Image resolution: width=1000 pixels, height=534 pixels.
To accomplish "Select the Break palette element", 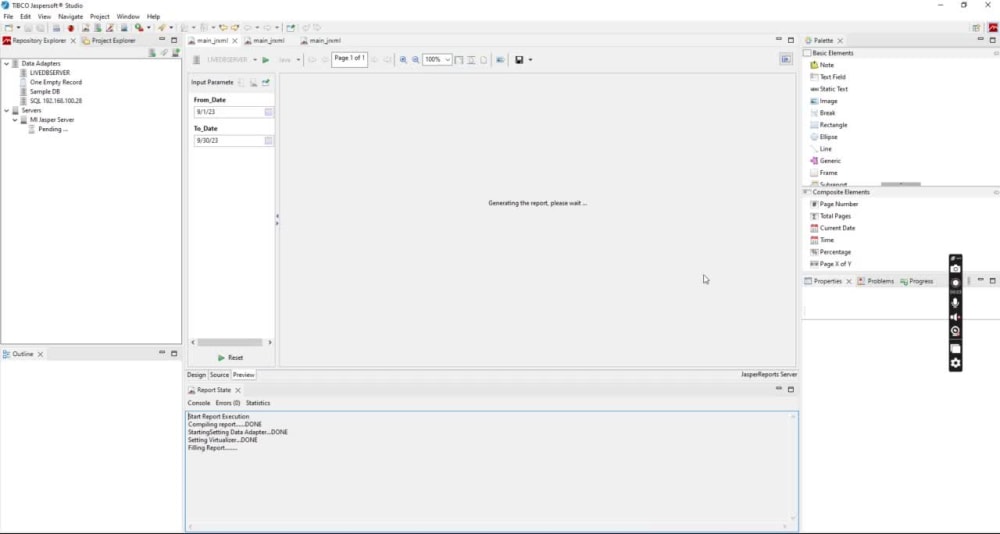I will pyautogui.click(x=822, y=113).
